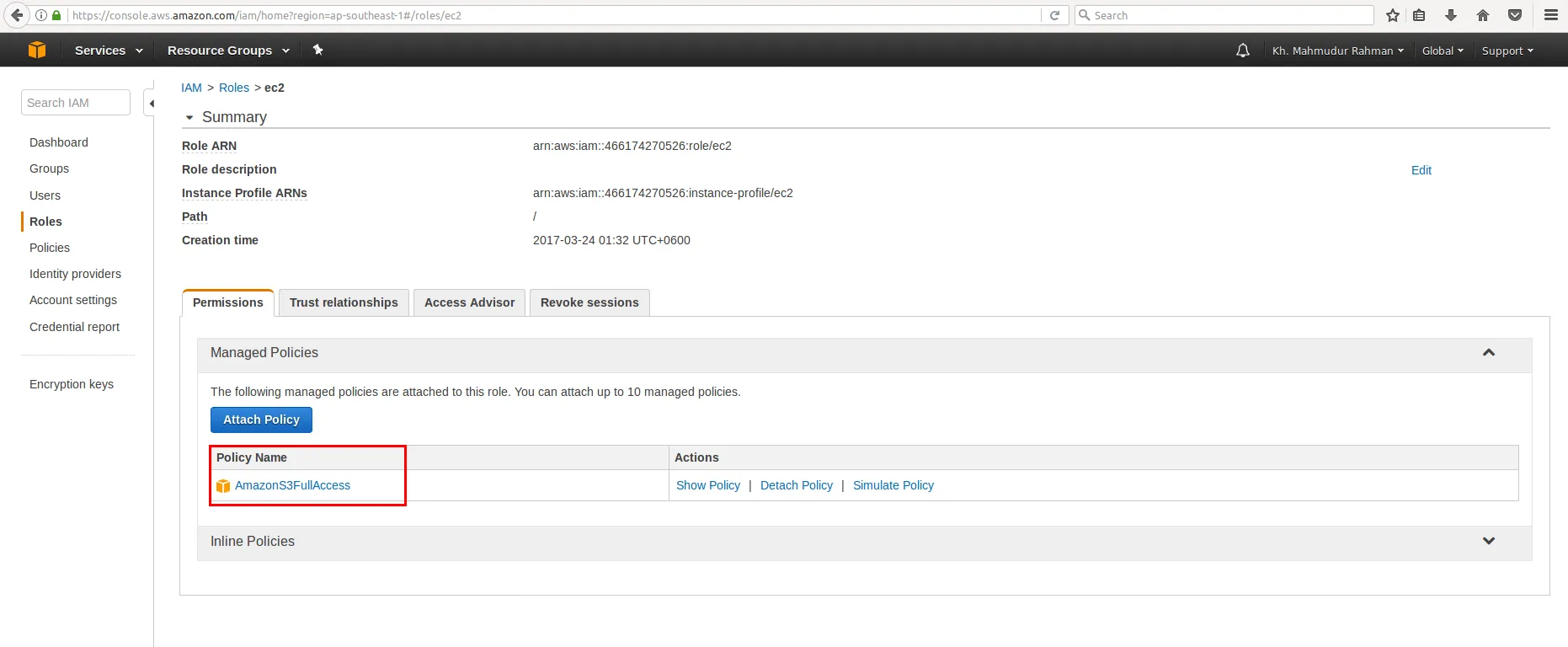This screenshot has width=1568, height=647.
Task: Click the IAM breadcrumb link
Action: pyautogui.click(x=191, y=88)
